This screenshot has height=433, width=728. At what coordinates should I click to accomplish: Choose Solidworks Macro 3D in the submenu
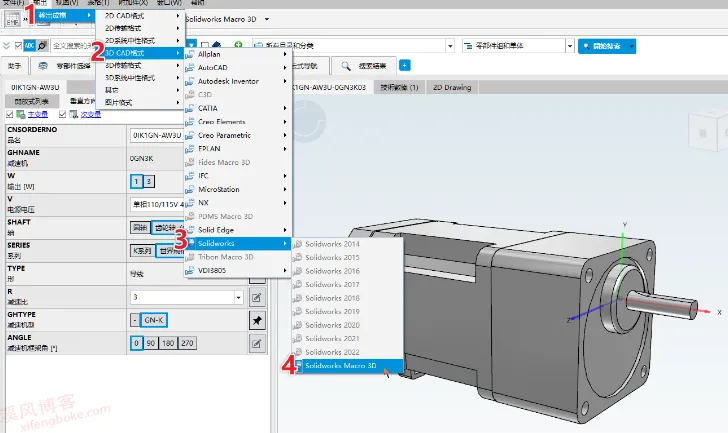[347, 366]
